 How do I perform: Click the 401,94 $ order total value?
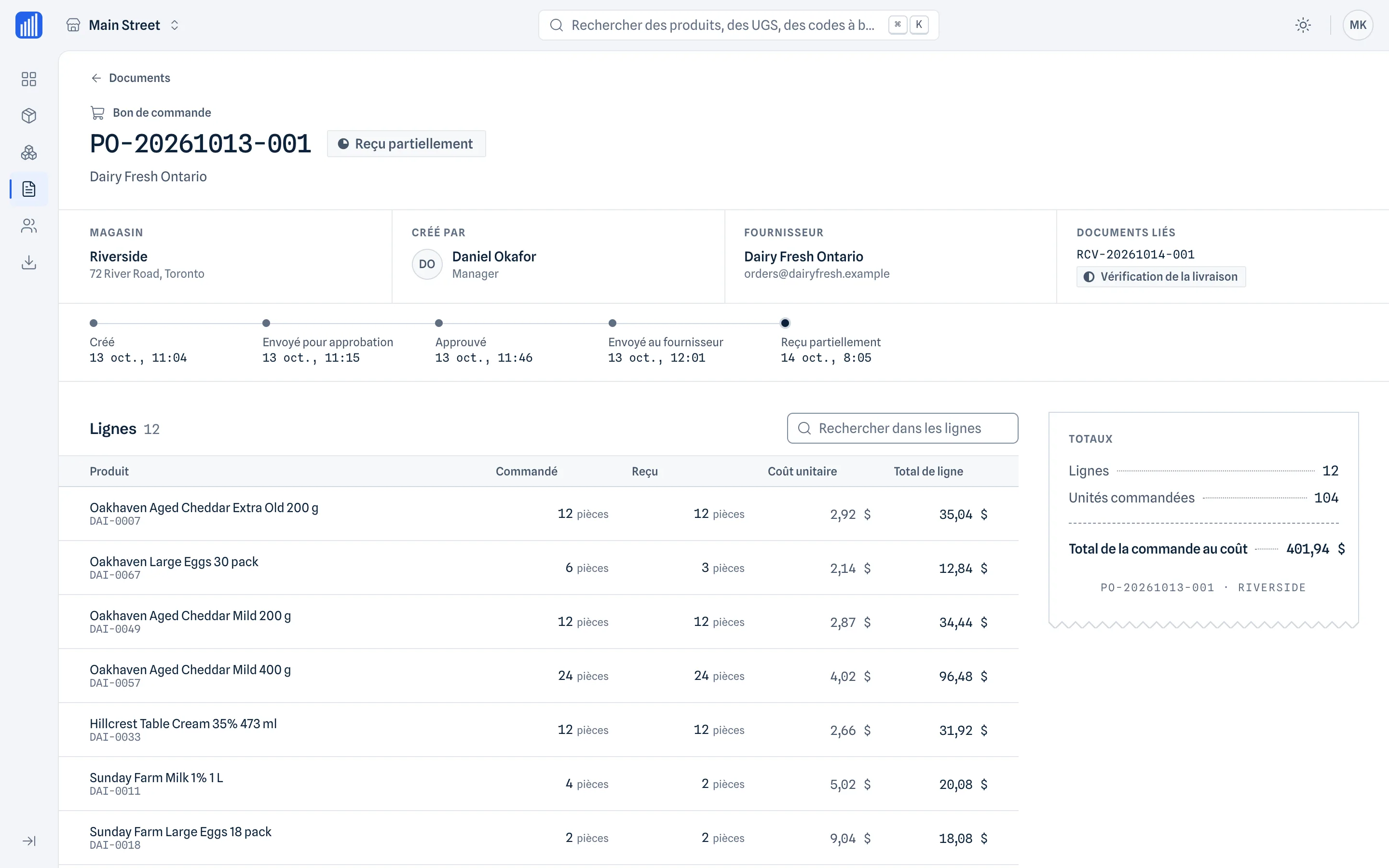tap(1315, 549)
